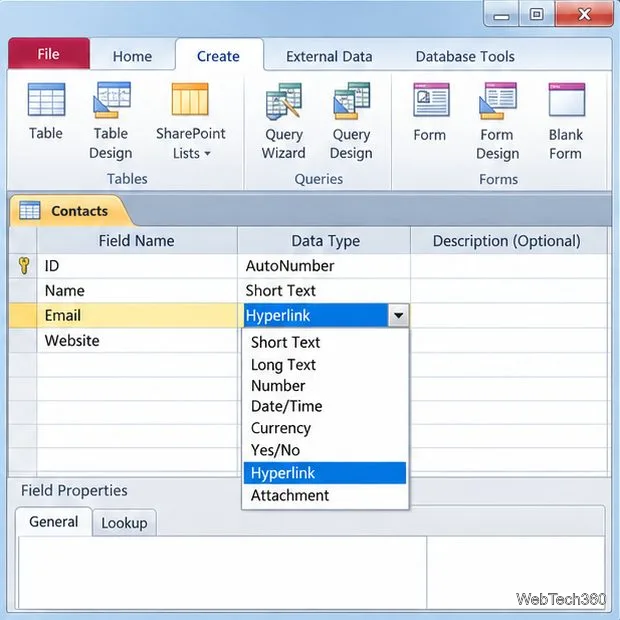Close the Access window
Image resolution: width=620 pixels, height=620 pixels.
584,14
